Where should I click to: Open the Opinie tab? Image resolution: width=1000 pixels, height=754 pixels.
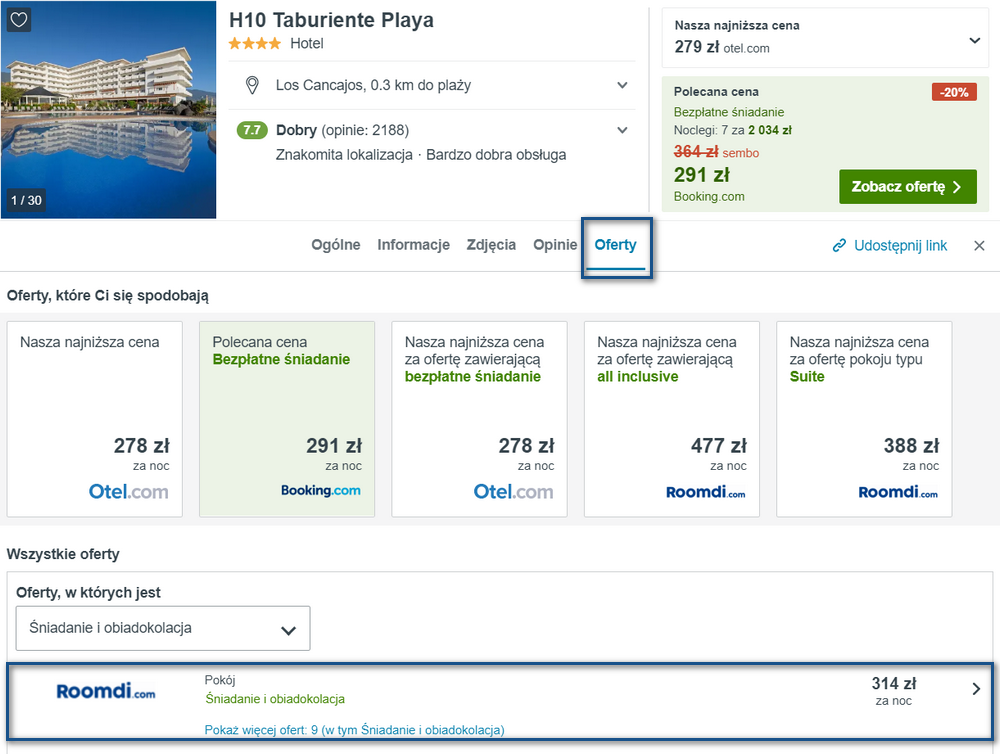coord(555,245)
